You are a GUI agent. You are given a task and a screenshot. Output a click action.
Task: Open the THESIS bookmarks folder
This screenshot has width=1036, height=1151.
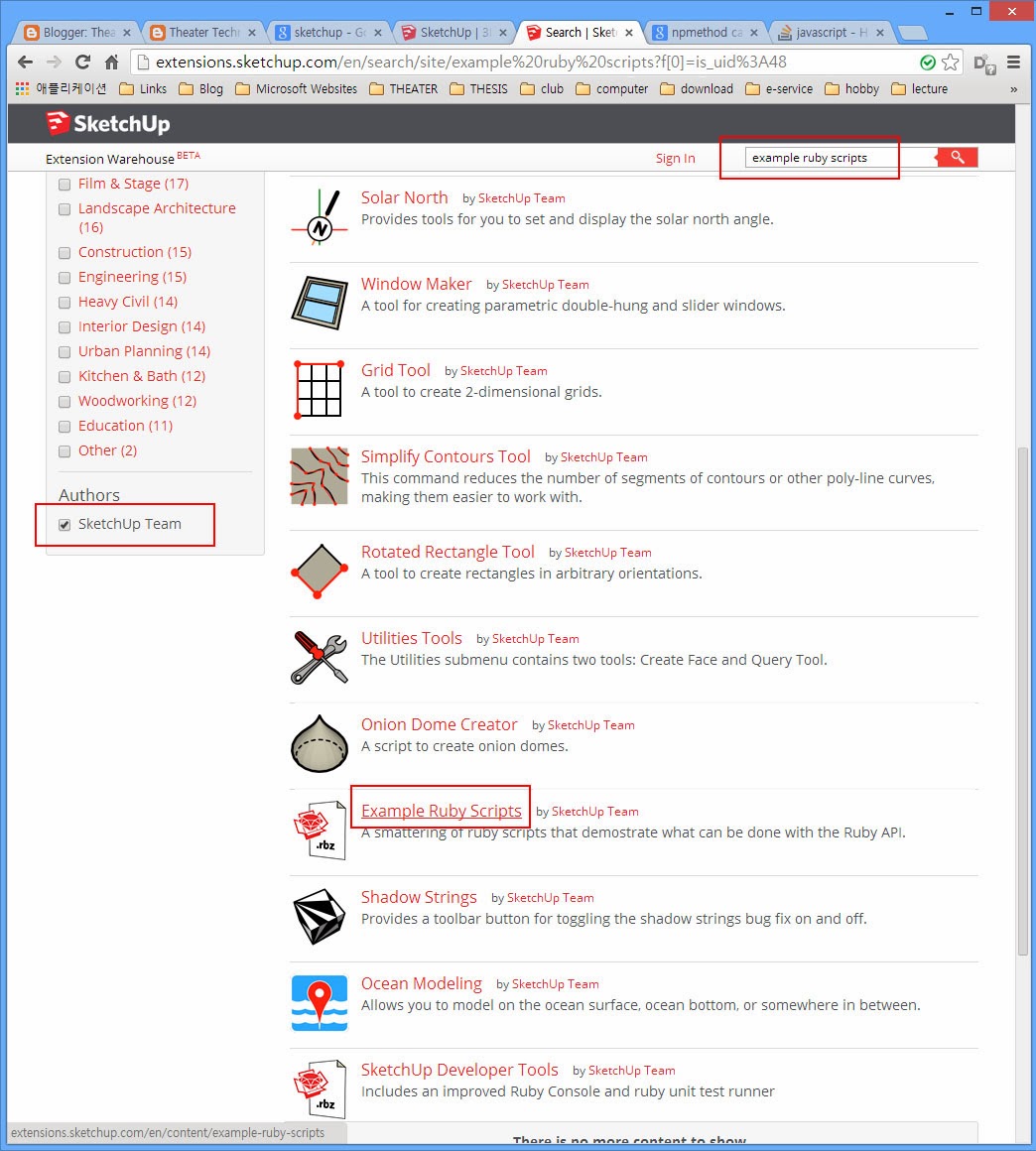[x=478, y=89]
